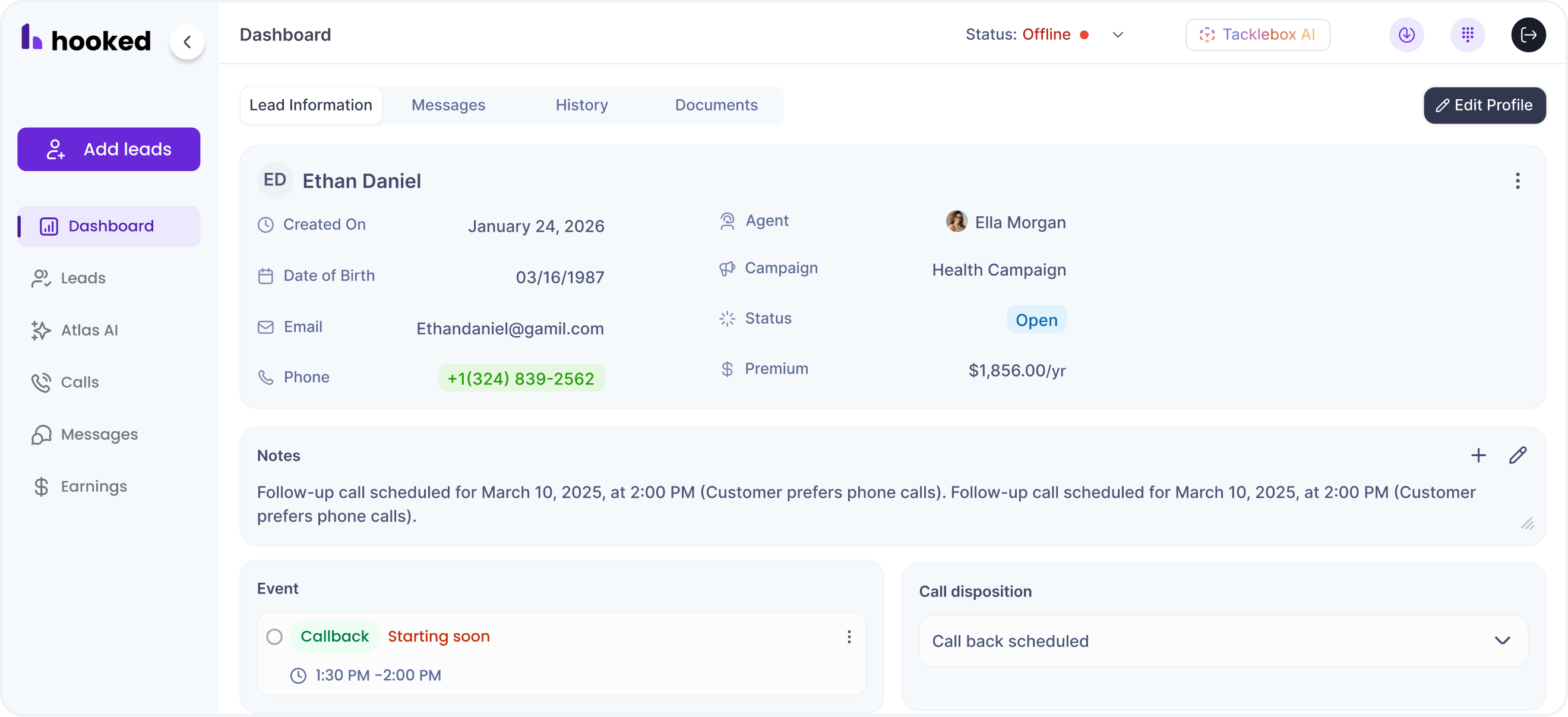Image resolution: width=1568 pixels, height=717 pixels.
Task: Mark the Callback event circle as complete
Action: coord(274,637)
